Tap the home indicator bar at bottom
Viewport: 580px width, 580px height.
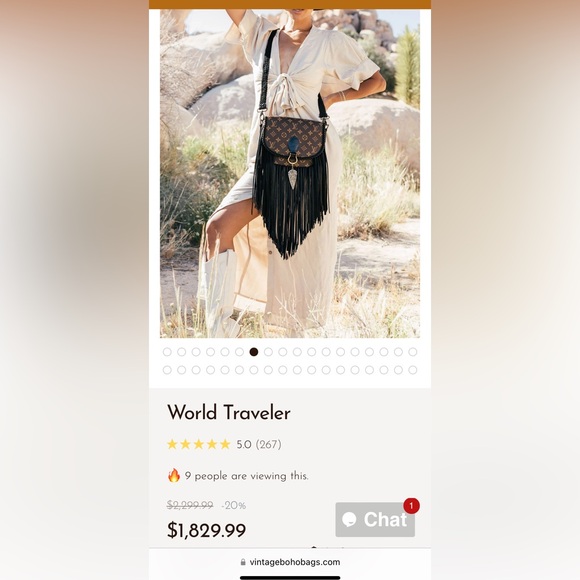[290, 577]
